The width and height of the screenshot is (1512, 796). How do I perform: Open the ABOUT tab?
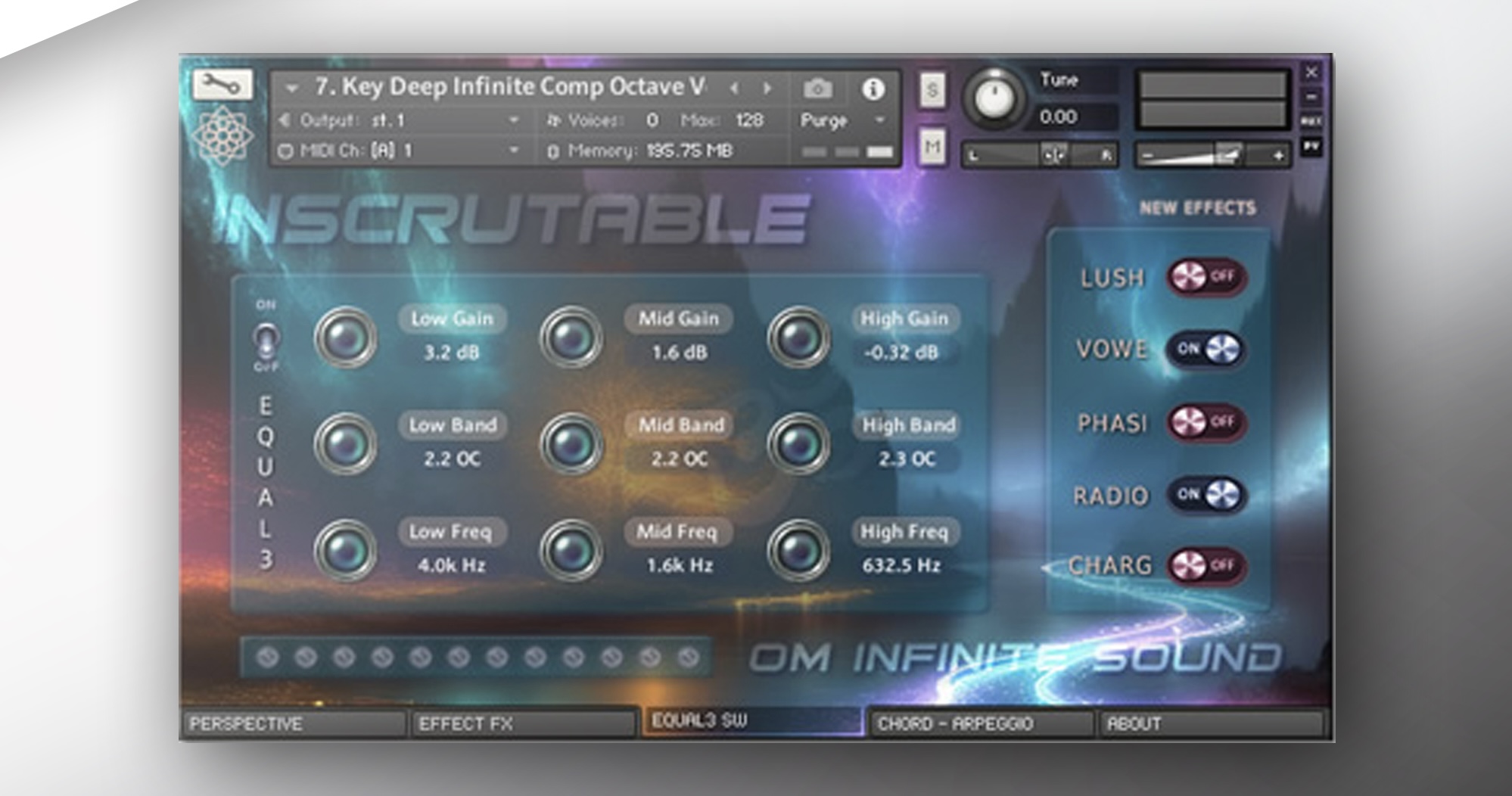pyautogui.click(x=1212, y=723)
